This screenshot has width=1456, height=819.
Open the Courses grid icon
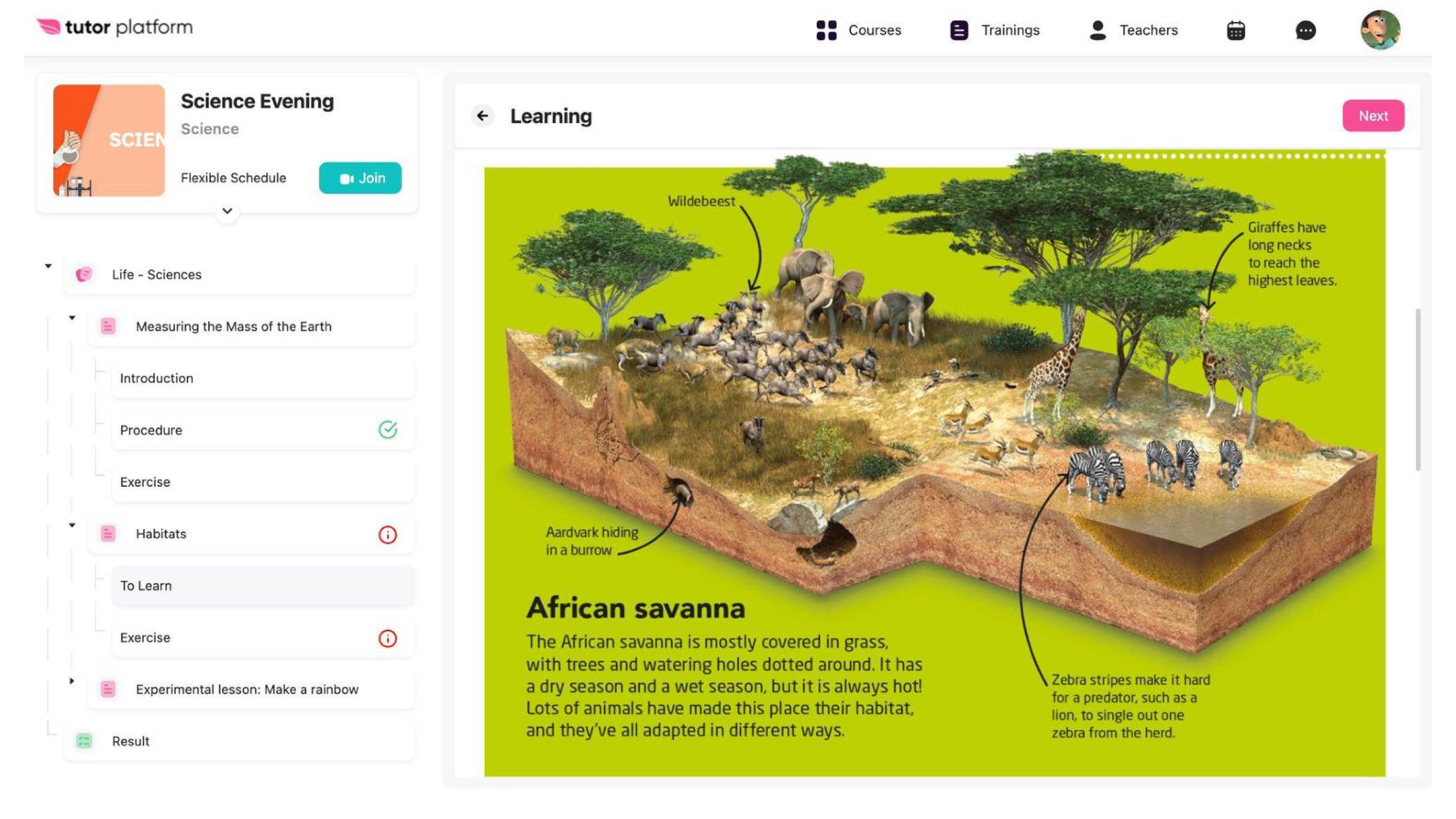pyautogui.click(x=827, y=30)
